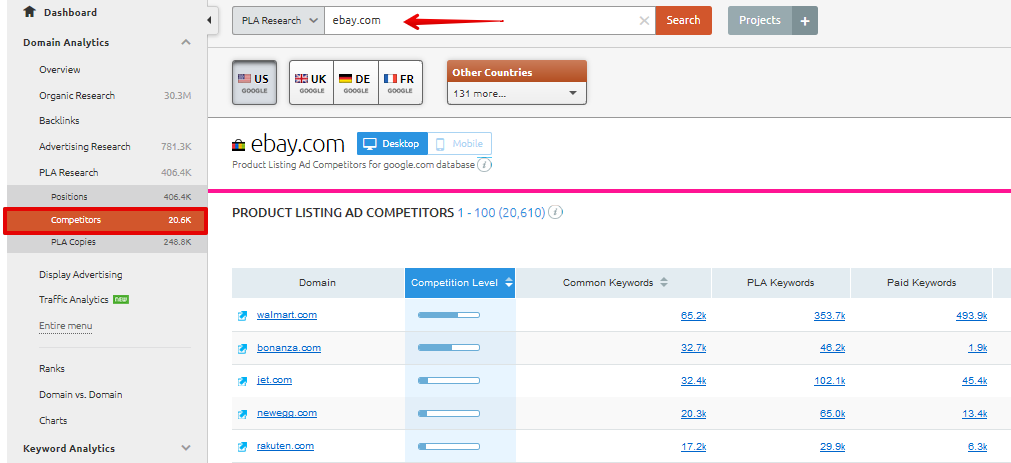1011x463 pixels.
Task: Select the FR Google database
Action: 400,83
